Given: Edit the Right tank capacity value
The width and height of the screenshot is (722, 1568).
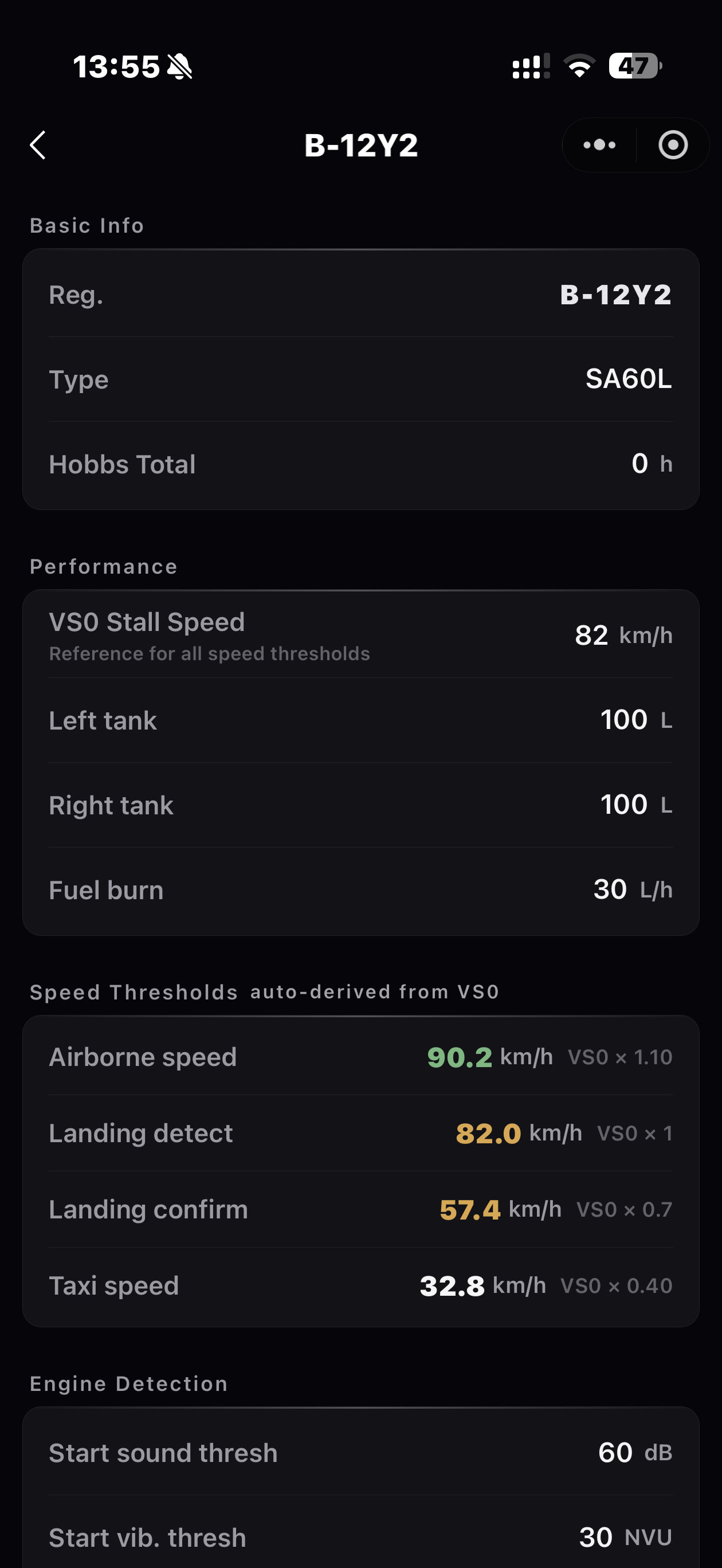Looking at the screenshot, I should click(x=623, y=804).
